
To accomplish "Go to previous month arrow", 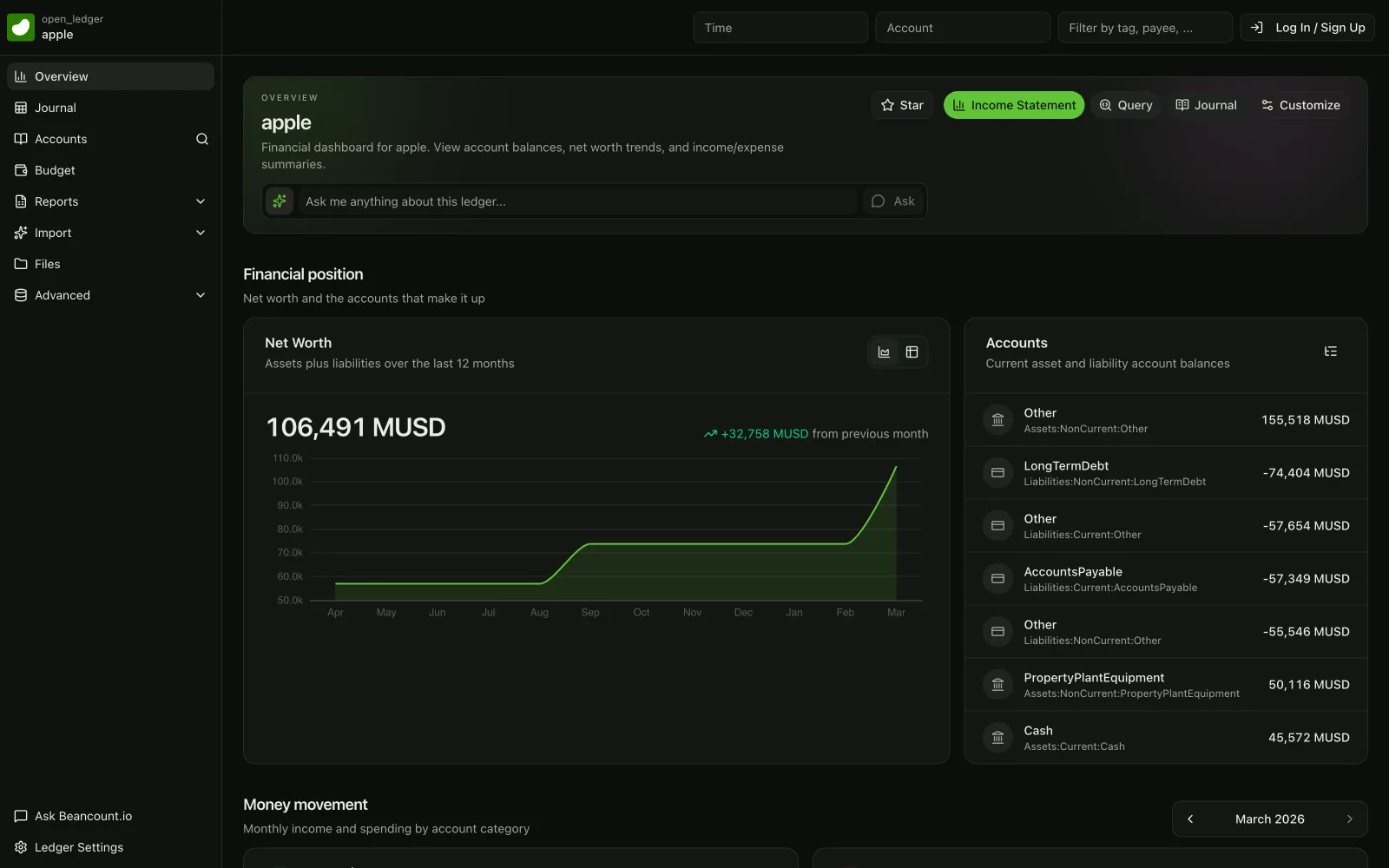I will point(1190,819).
